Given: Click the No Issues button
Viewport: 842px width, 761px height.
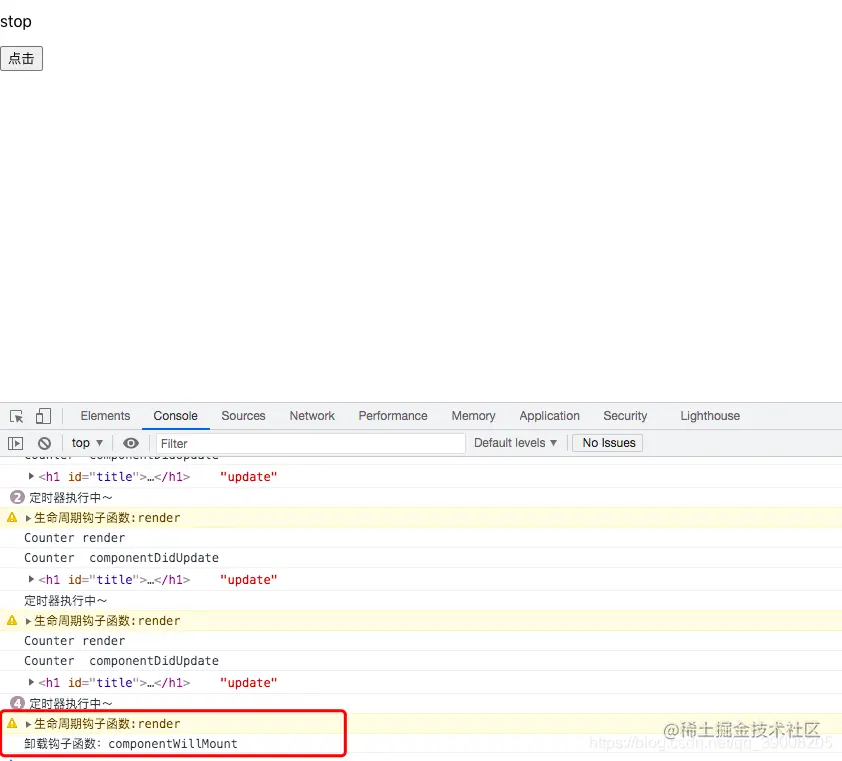Looking at the screenshot, I should coord(607,443).
